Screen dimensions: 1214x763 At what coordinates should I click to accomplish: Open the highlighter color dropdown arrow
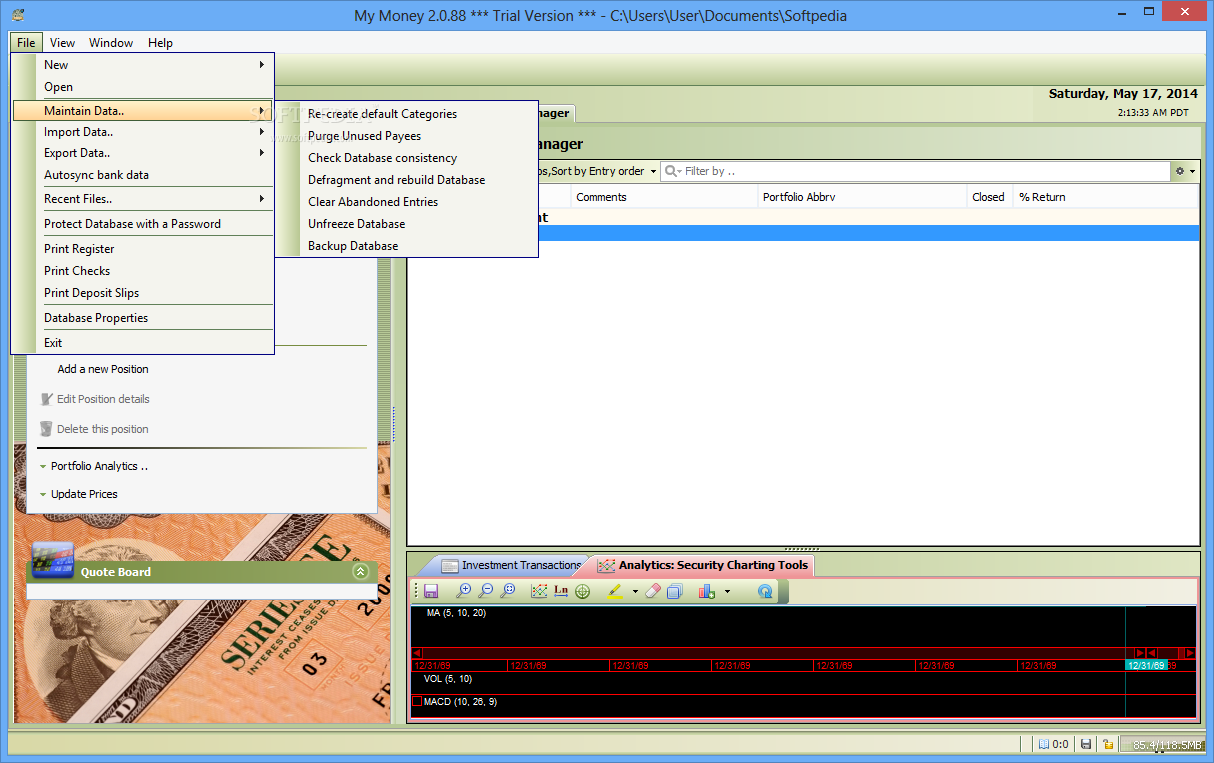point(635,592)
